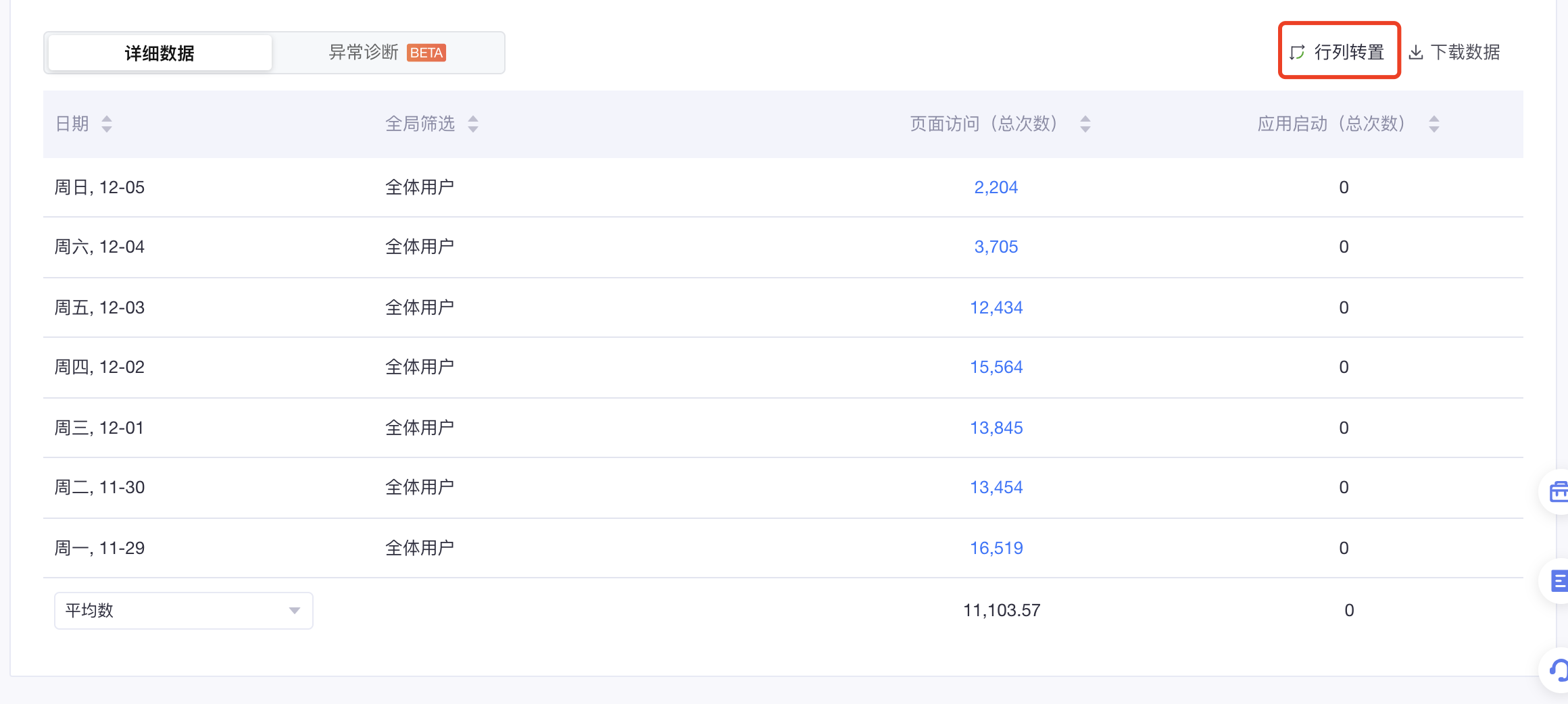This screenshot has height=704, width=1568.
Task: Select the 周三, 12-01 date cell
Action: click(x=99, y=428)
